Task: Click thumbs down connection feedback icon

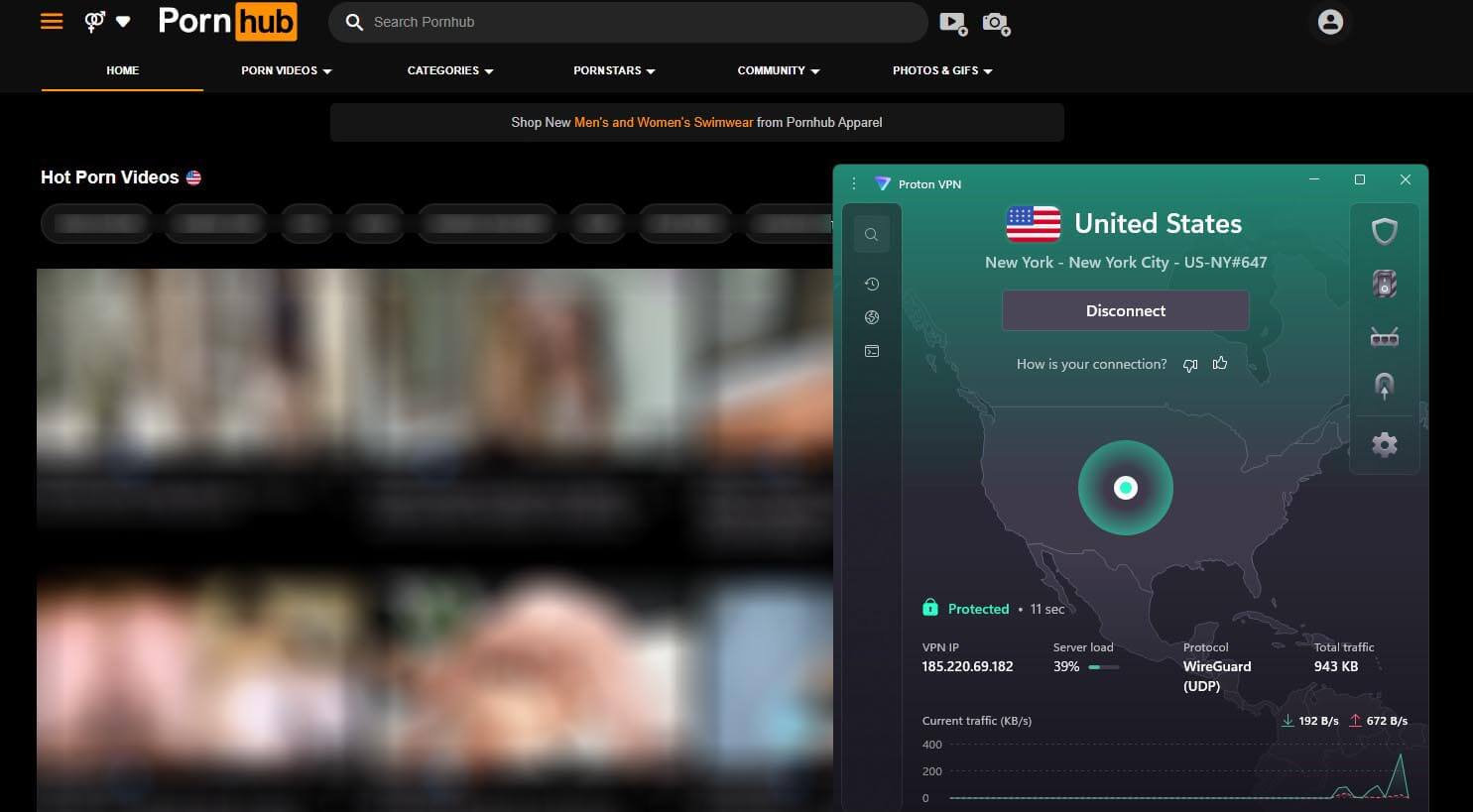Action: point(1190,365)
